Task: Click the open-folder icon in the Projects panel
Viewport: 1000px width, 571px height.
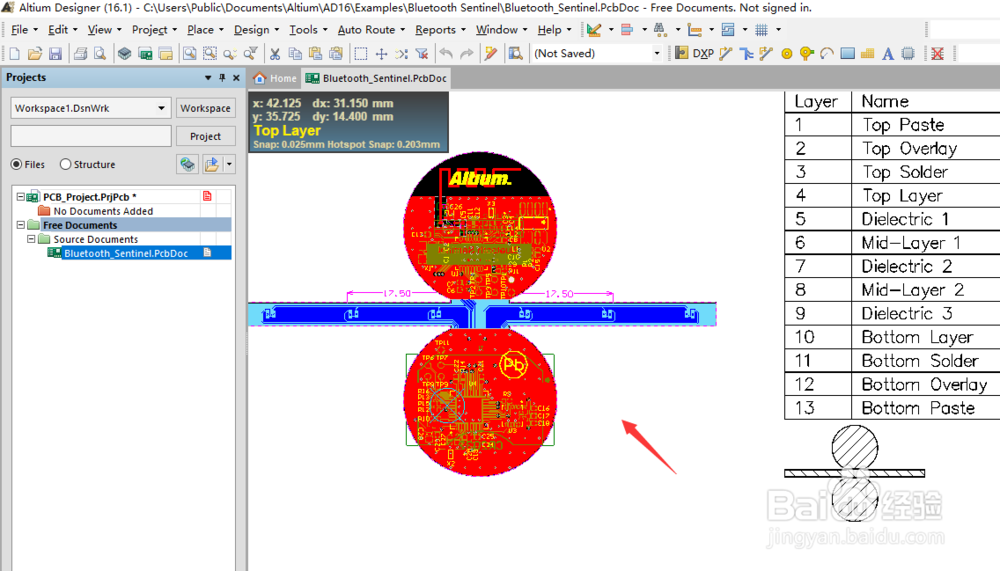Action: pos(212,165)
